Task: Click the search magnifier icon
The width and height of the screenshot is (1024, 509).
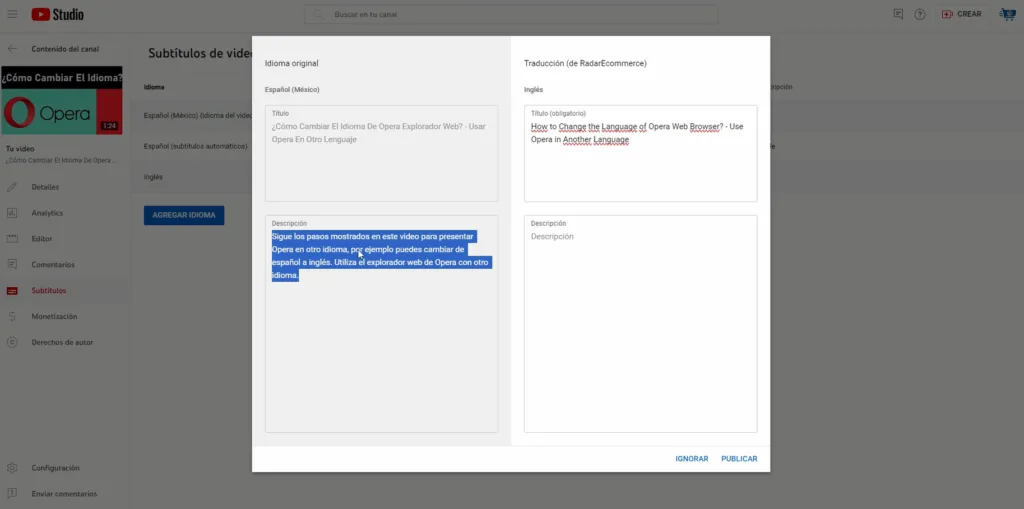Action: [x=319, y=14]
